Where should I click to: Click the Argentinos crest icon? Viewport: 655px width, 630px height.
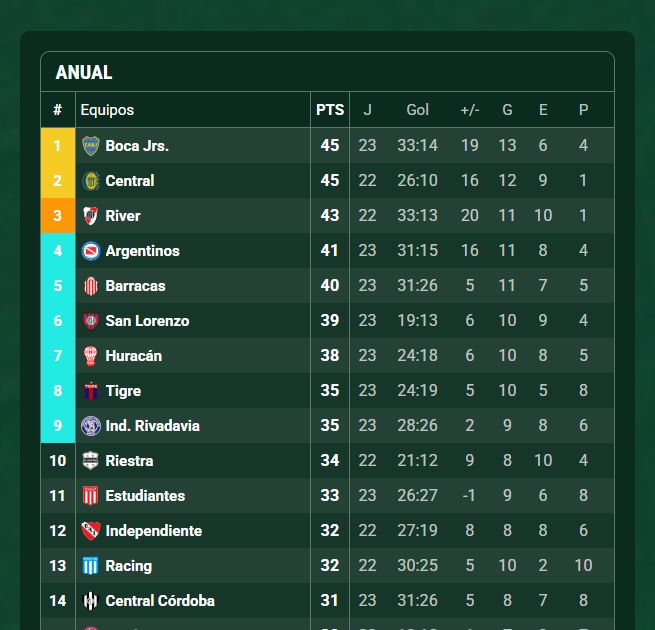pos(91,251)
